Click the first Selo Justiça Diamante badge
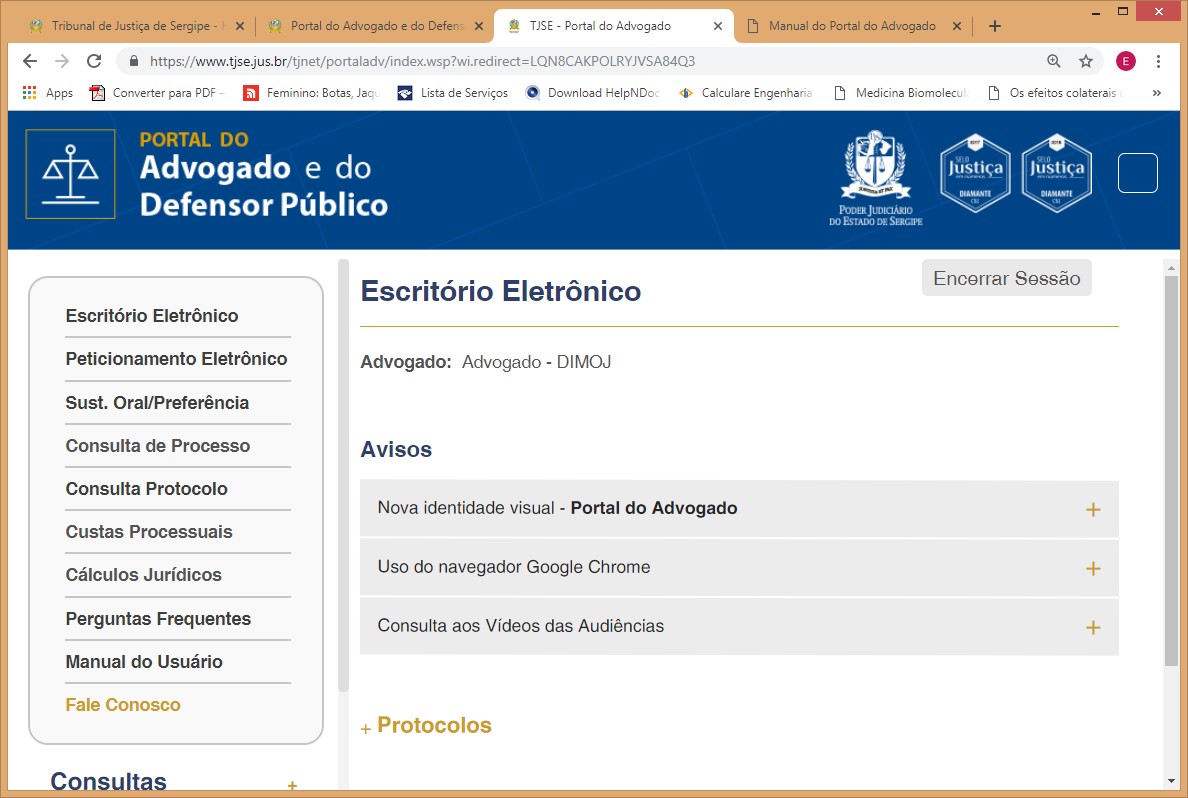 (x=975, y=174)
